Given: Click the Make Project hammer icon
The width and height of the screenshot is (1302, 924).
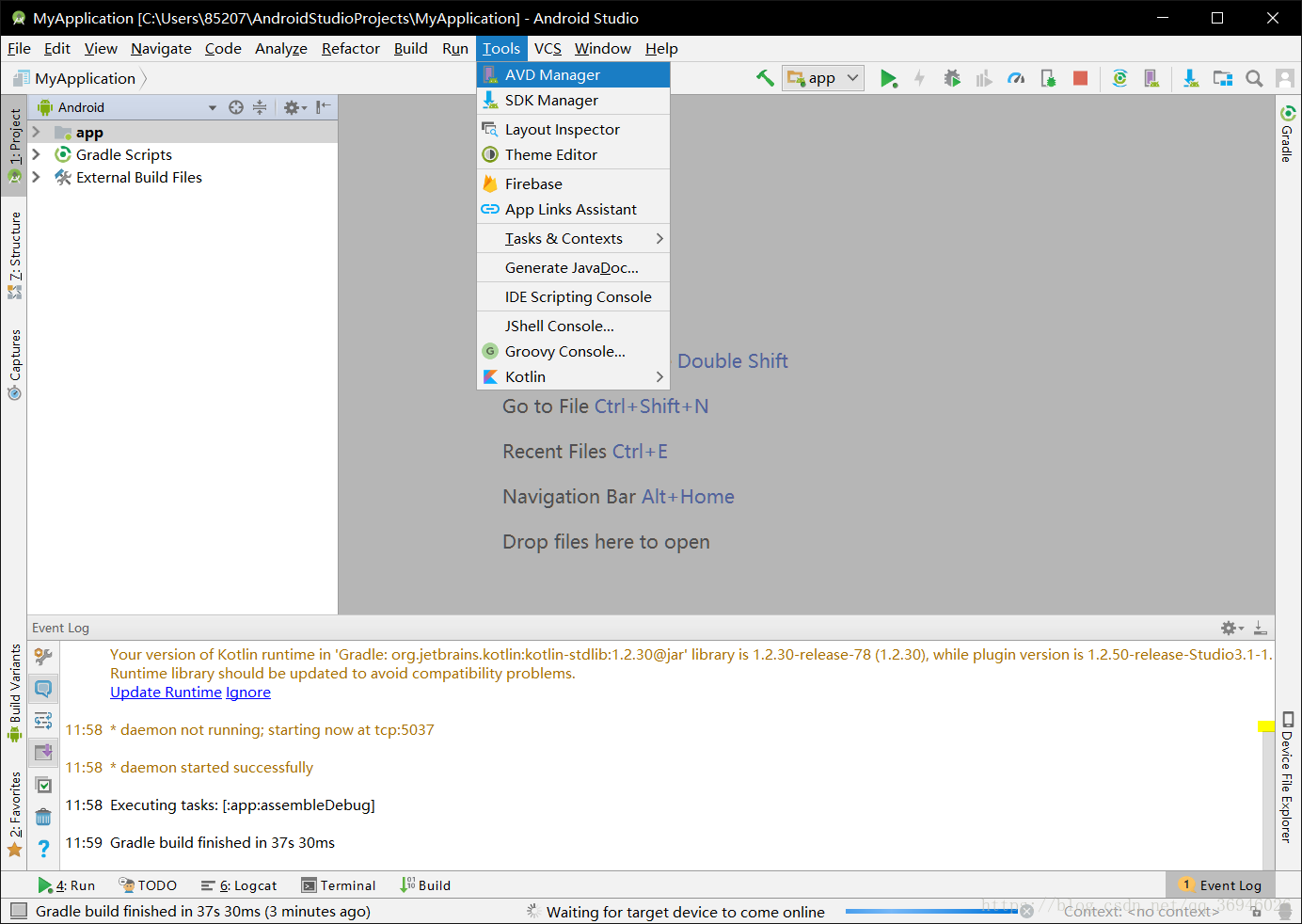Looking at the screenshot, I should tap(765, 78).
